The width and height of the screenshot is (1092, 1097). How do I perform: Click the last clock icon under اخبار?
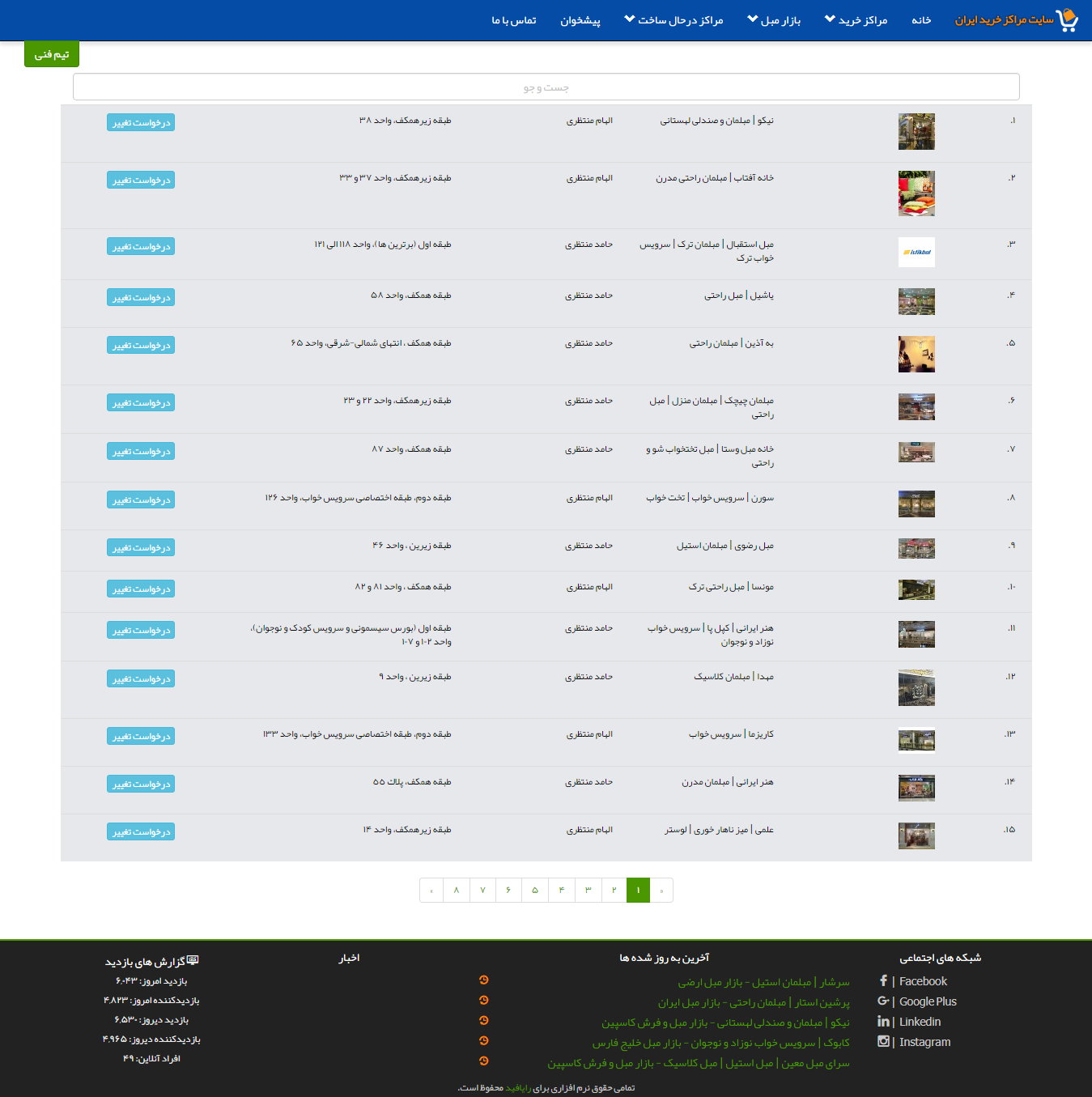tap(484, 1061)
